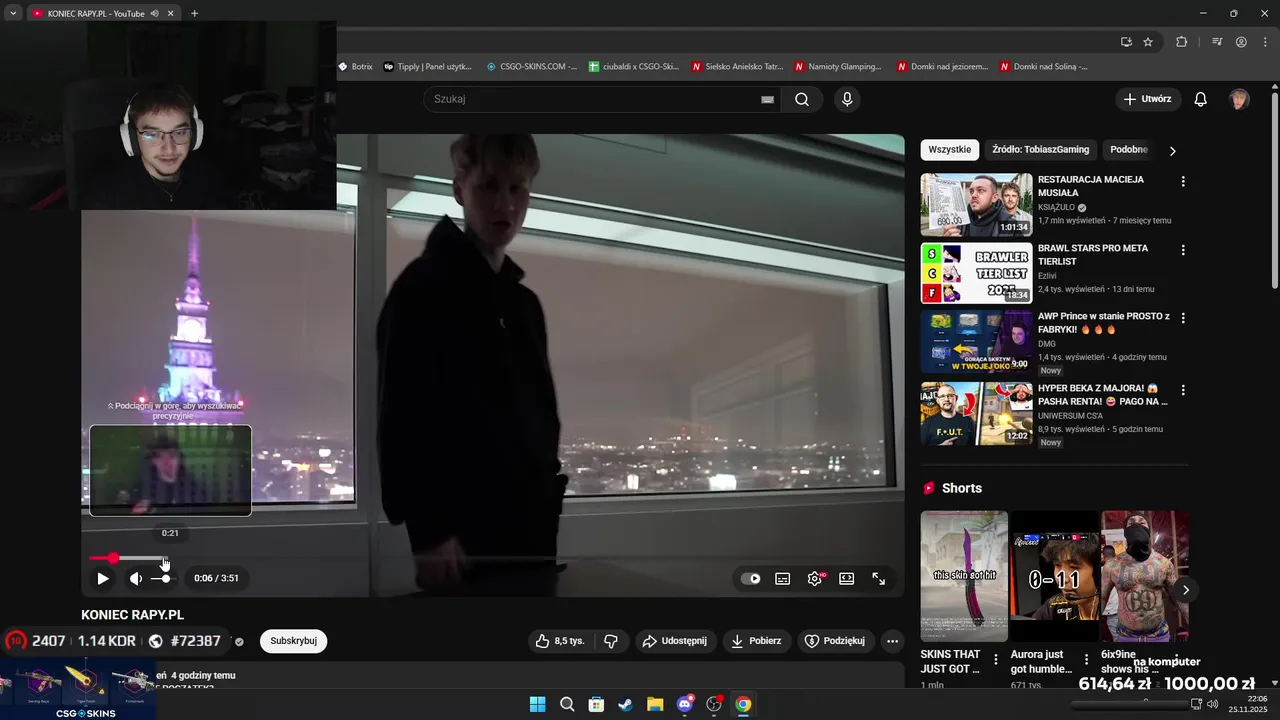Open the Chrome three-dot menu

point(1264,42)
